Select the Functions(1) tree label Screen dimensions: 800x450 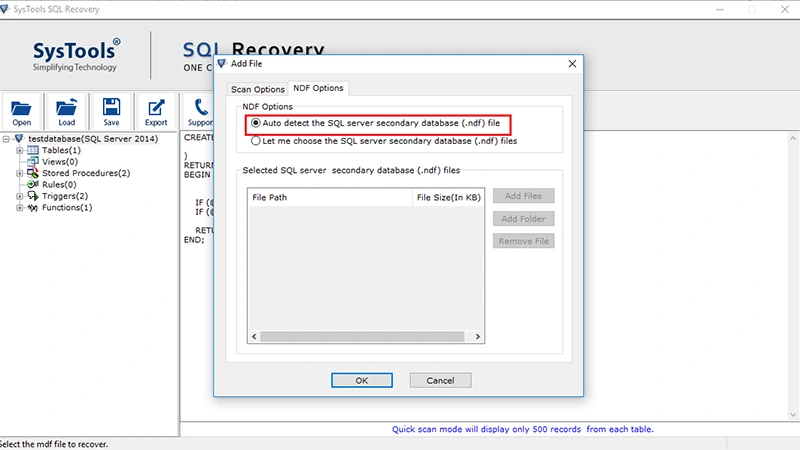pos(67,208)
